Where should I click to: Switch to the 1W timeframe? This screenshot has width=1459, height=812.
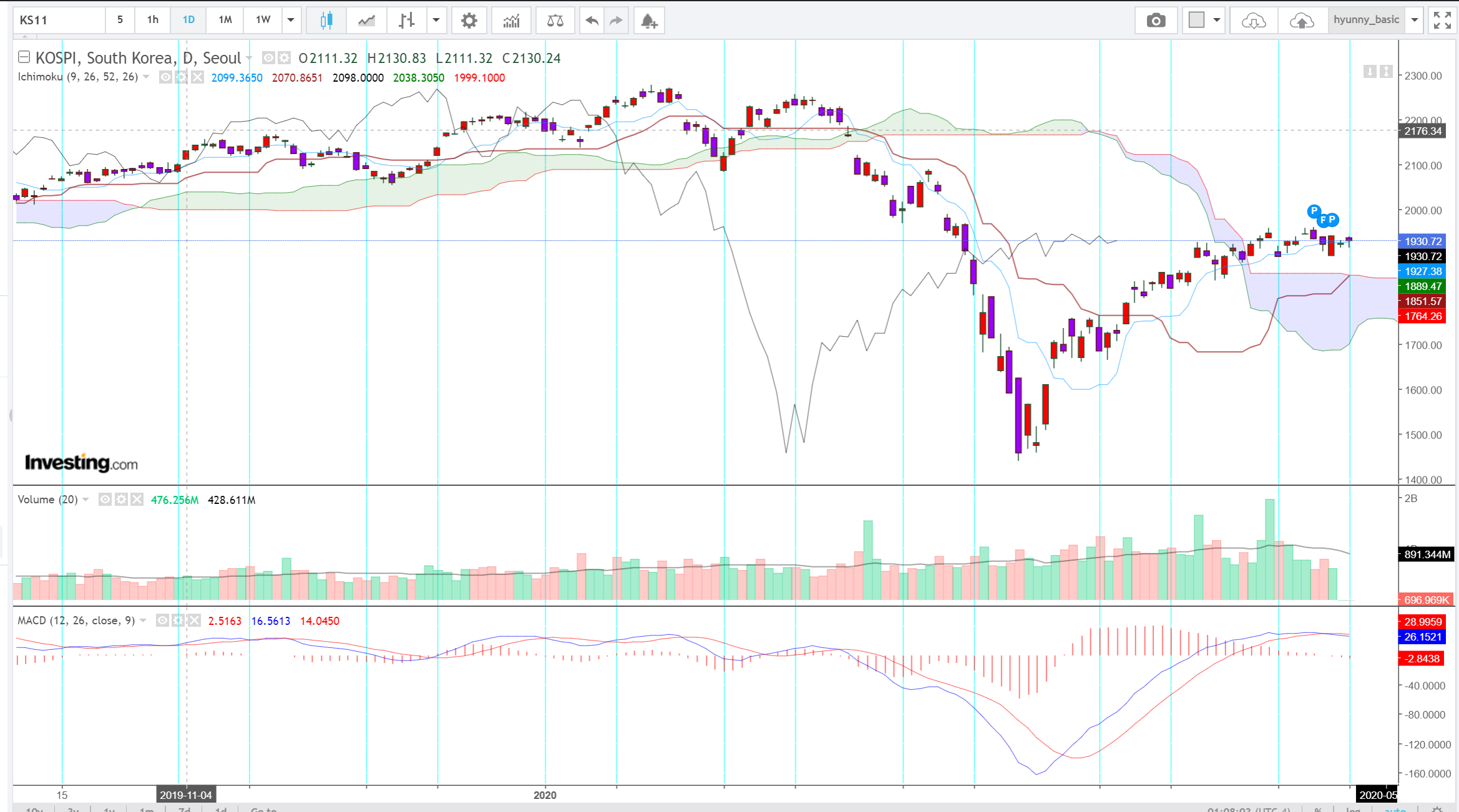click(x=263, y=20)
